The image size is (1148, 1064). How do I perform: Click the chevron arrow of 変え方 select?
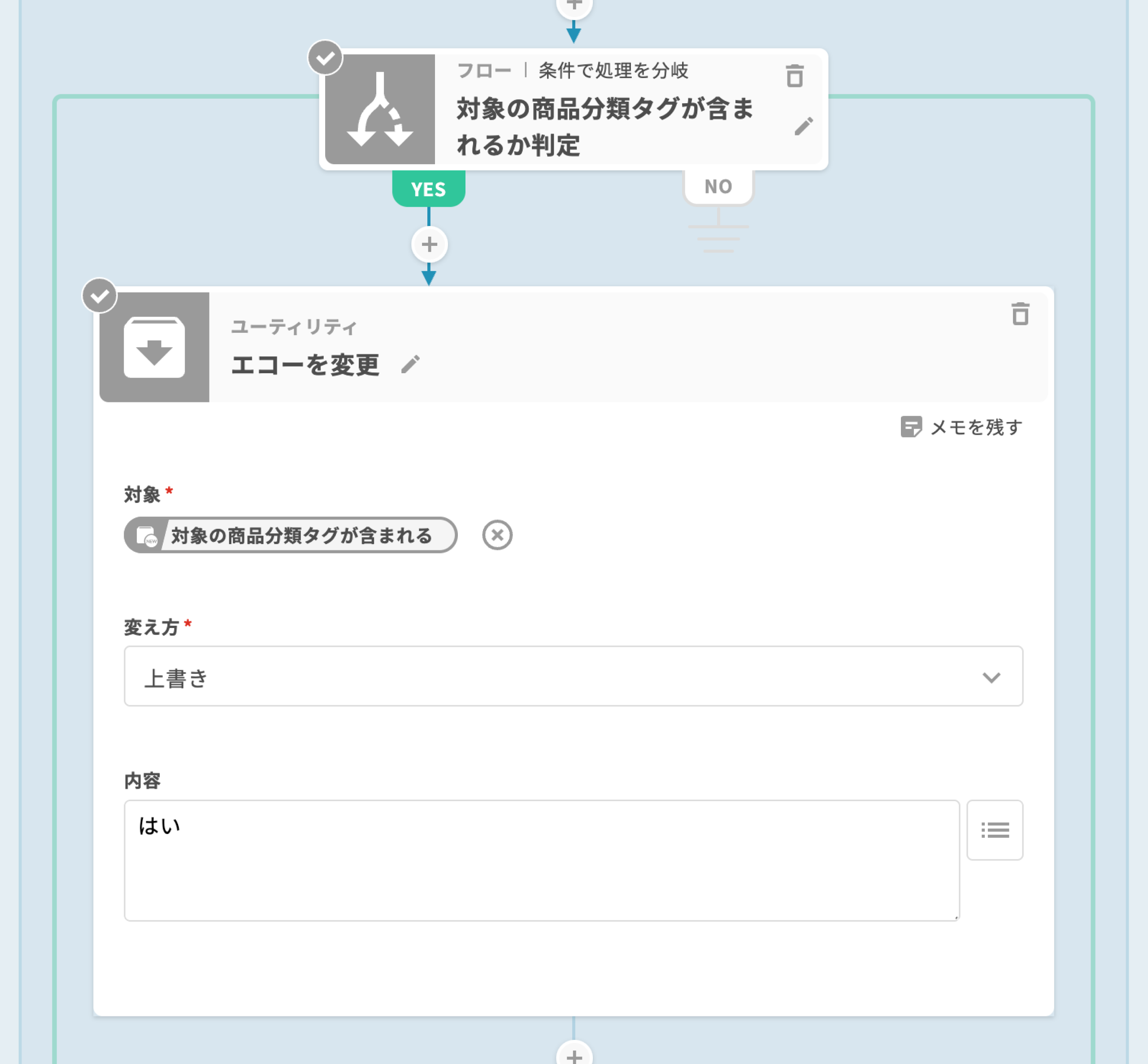(x=991, y=677)
